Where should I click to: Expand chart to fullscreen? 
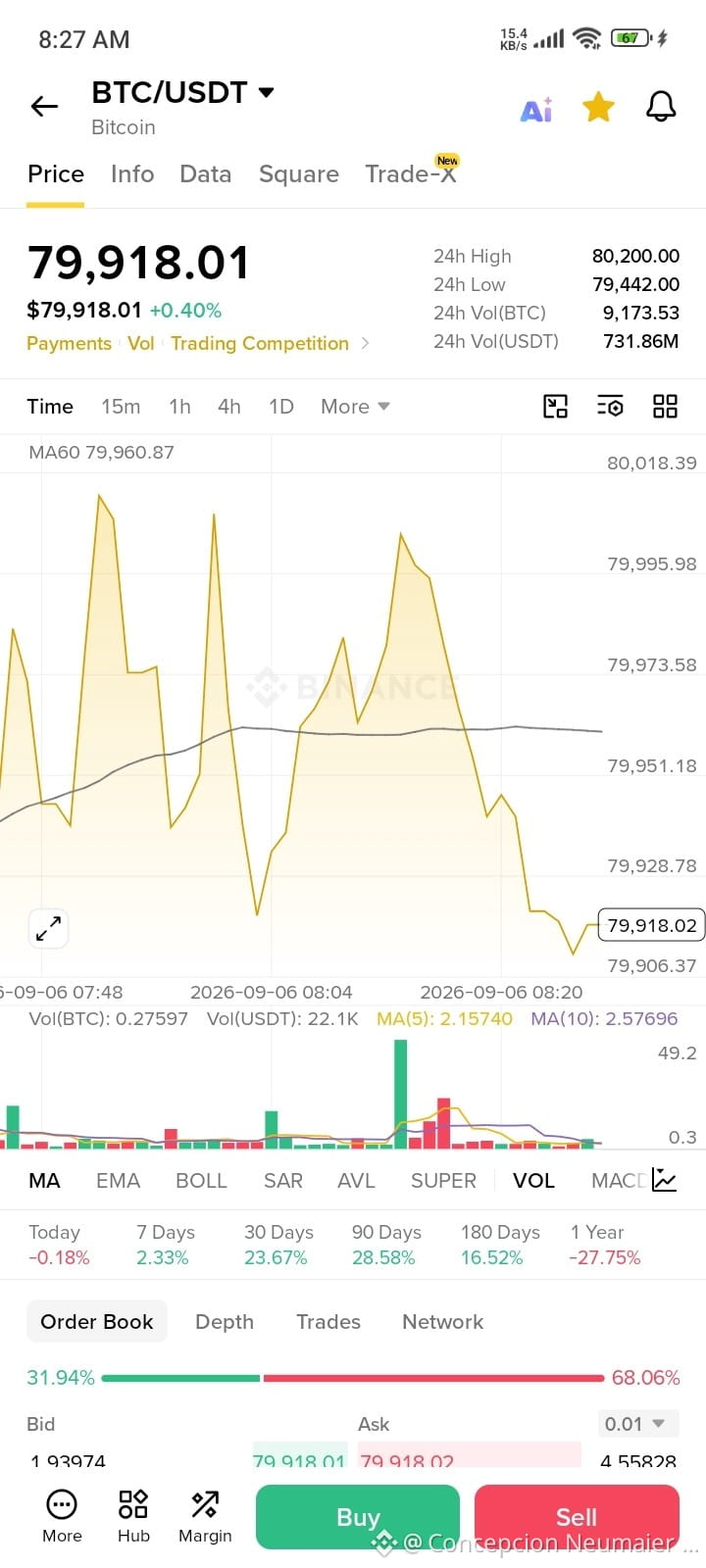(x=48, y=928)
